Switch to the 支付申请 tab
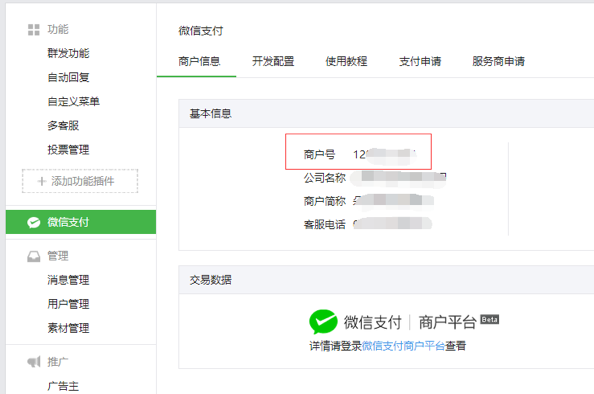Screen dimensions: 594x394 [x=420, y=61]
